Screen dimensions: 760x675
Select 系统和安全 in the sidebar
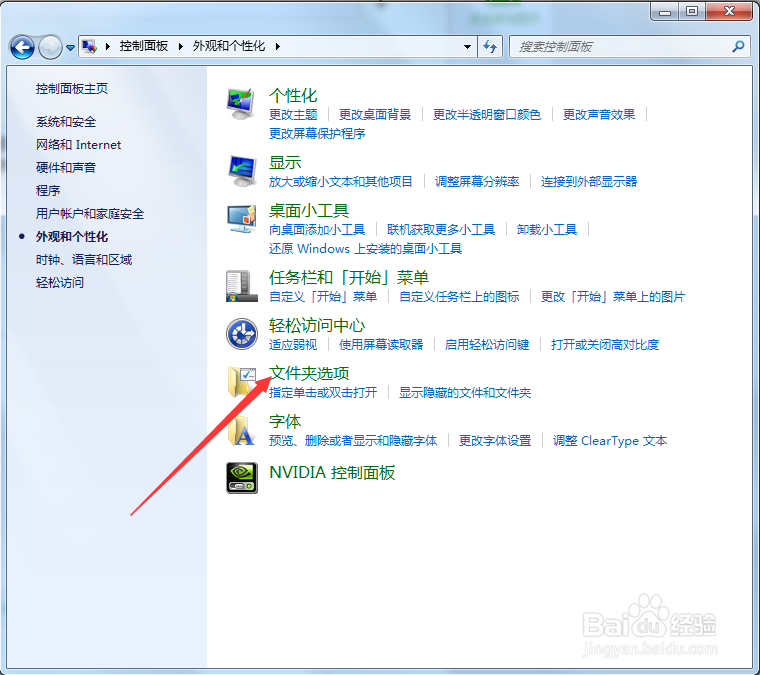pyautogui.click(x=66, y=122)
